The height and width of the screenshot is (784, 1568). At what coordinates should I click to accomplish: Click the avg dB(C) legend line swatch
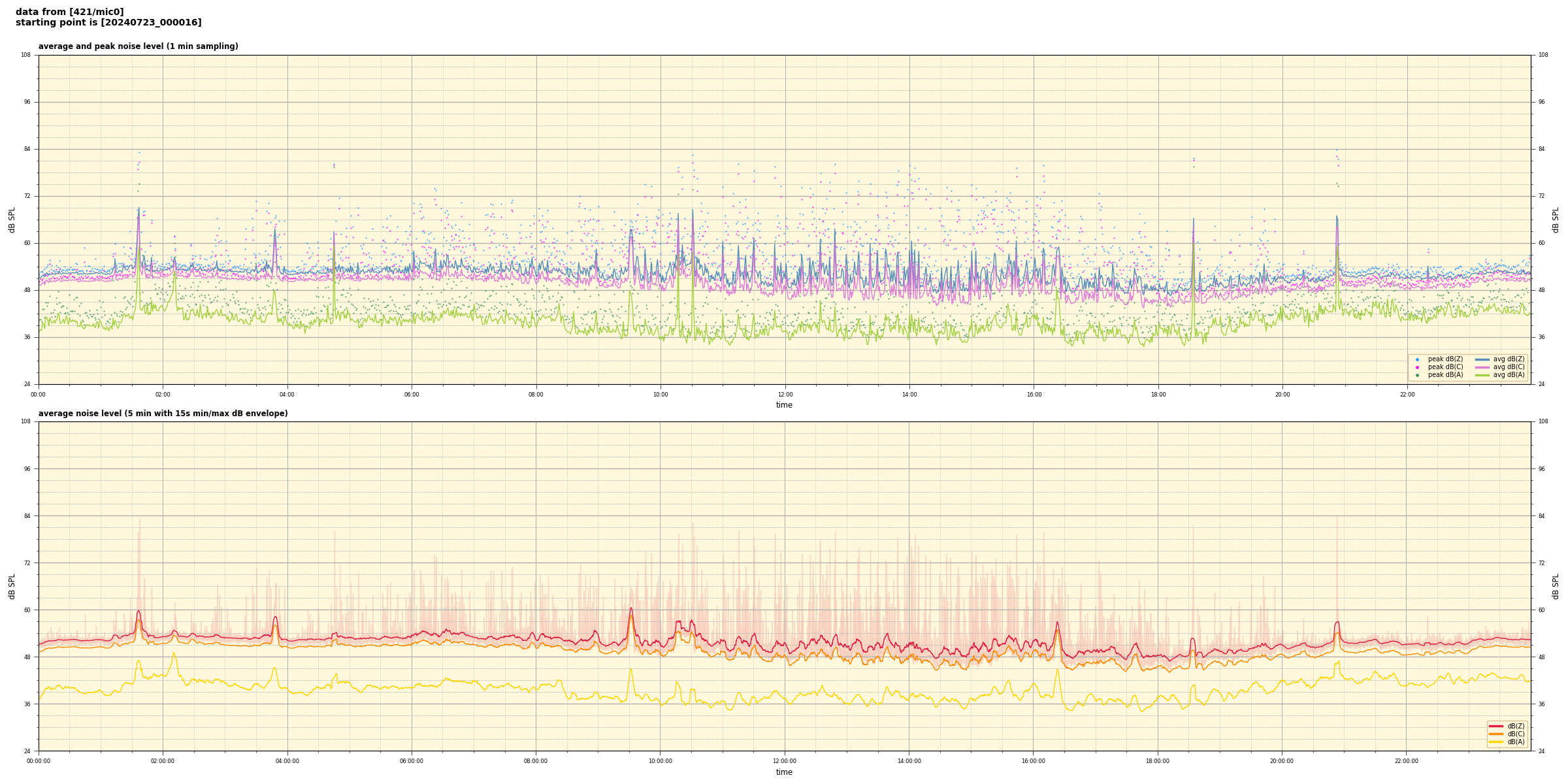click(1482, 367)
